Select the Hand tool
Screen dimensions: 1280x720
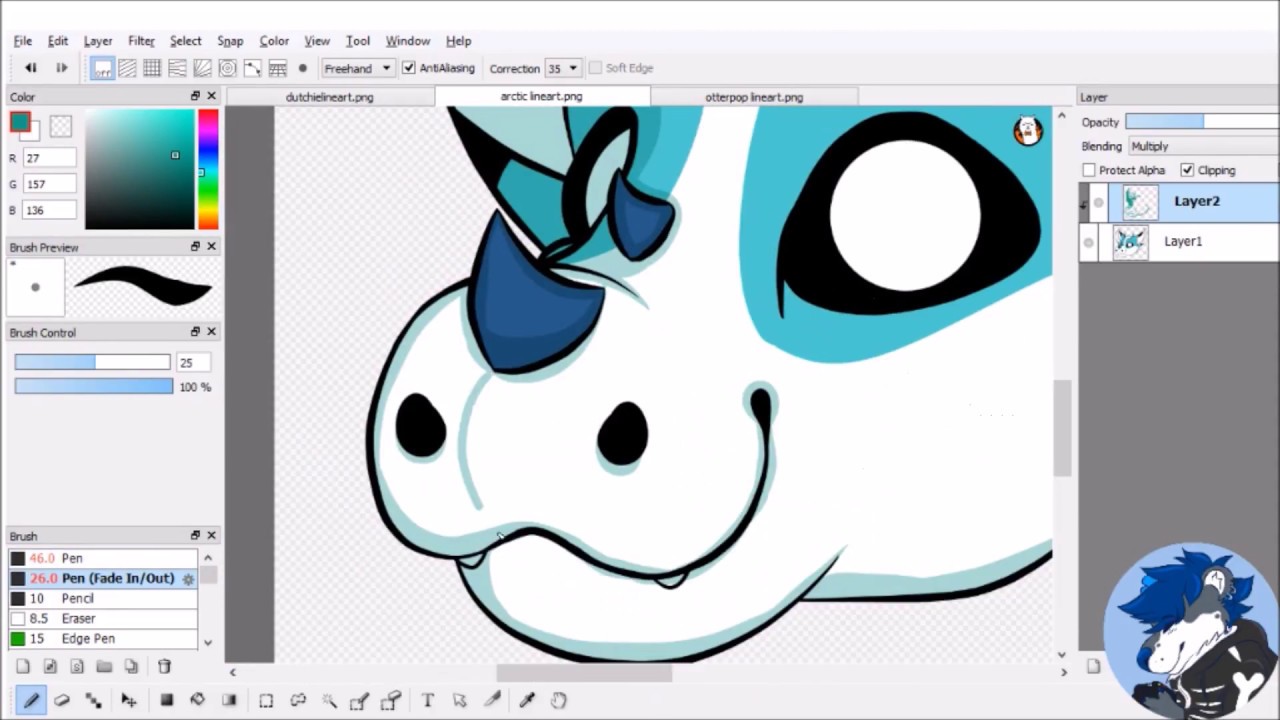[x=559, y=700]
